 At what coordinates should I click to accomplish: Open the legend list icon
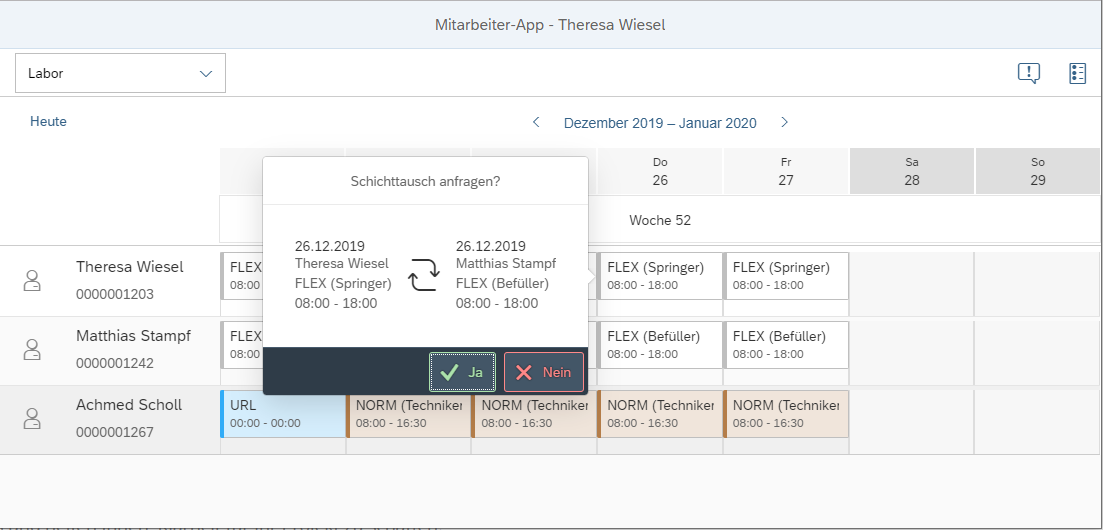(x=1077, y=73)
